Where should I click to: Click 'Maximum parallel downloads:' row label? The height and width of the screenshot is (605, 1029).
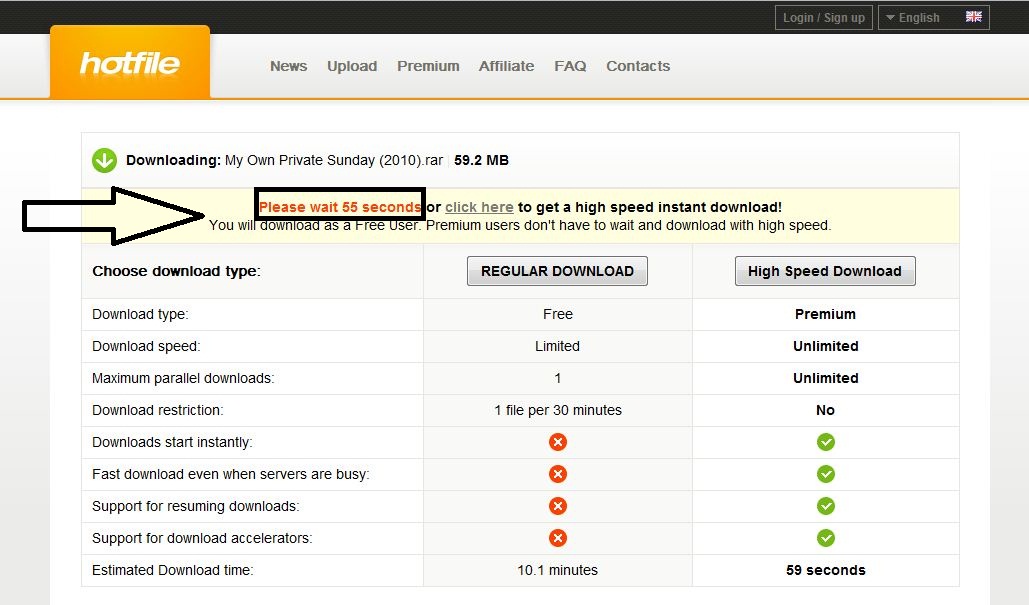pos(183,379)
